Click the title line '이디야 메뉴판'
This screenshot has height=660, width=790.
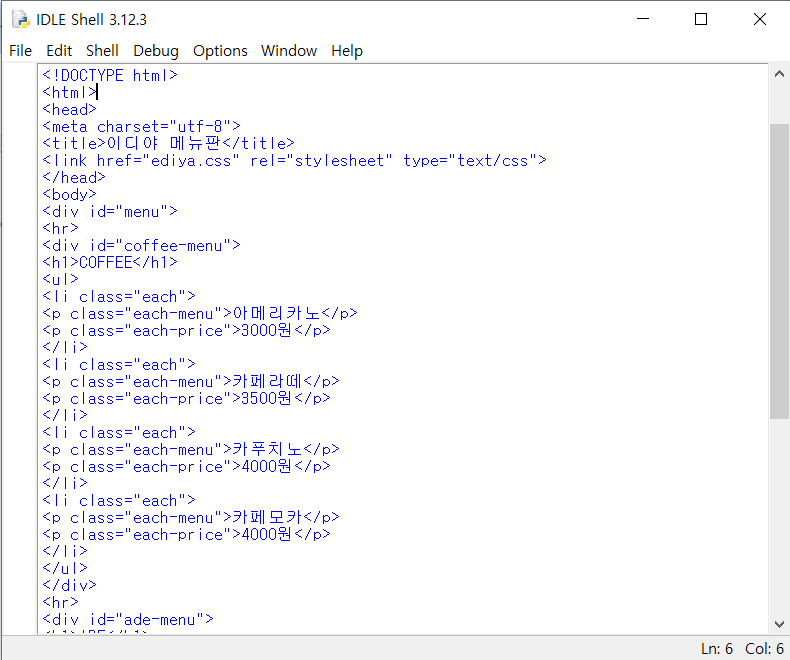point(168,144)
